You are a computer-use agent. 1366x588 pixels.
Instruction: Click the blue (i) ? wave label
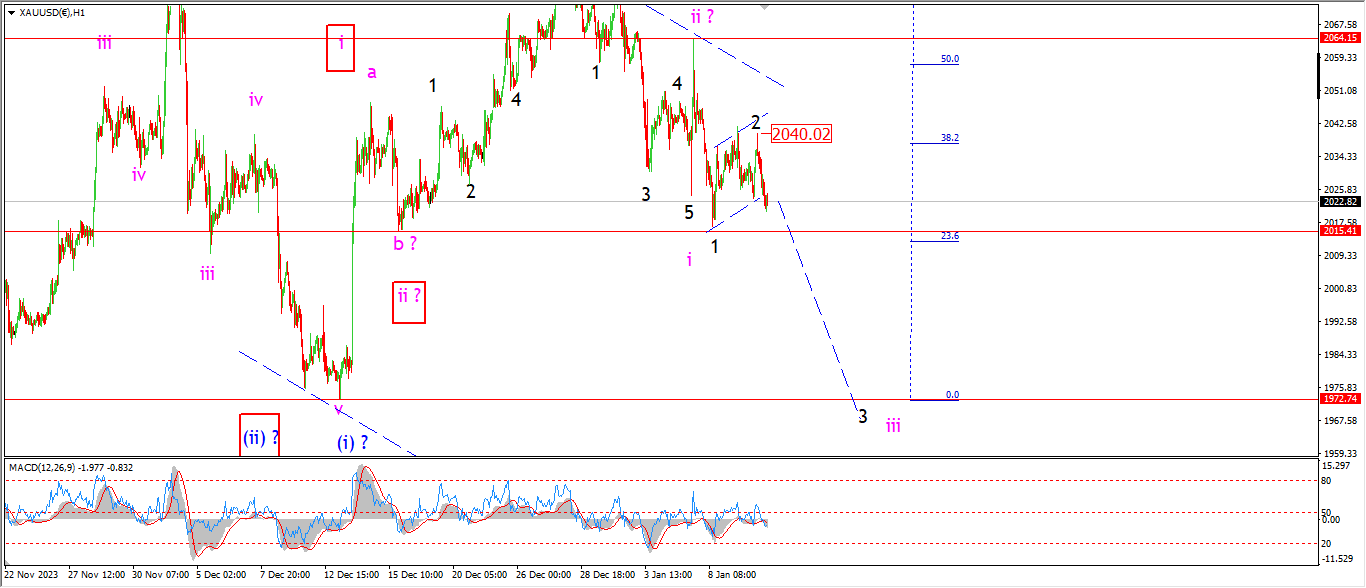[352, 442]
